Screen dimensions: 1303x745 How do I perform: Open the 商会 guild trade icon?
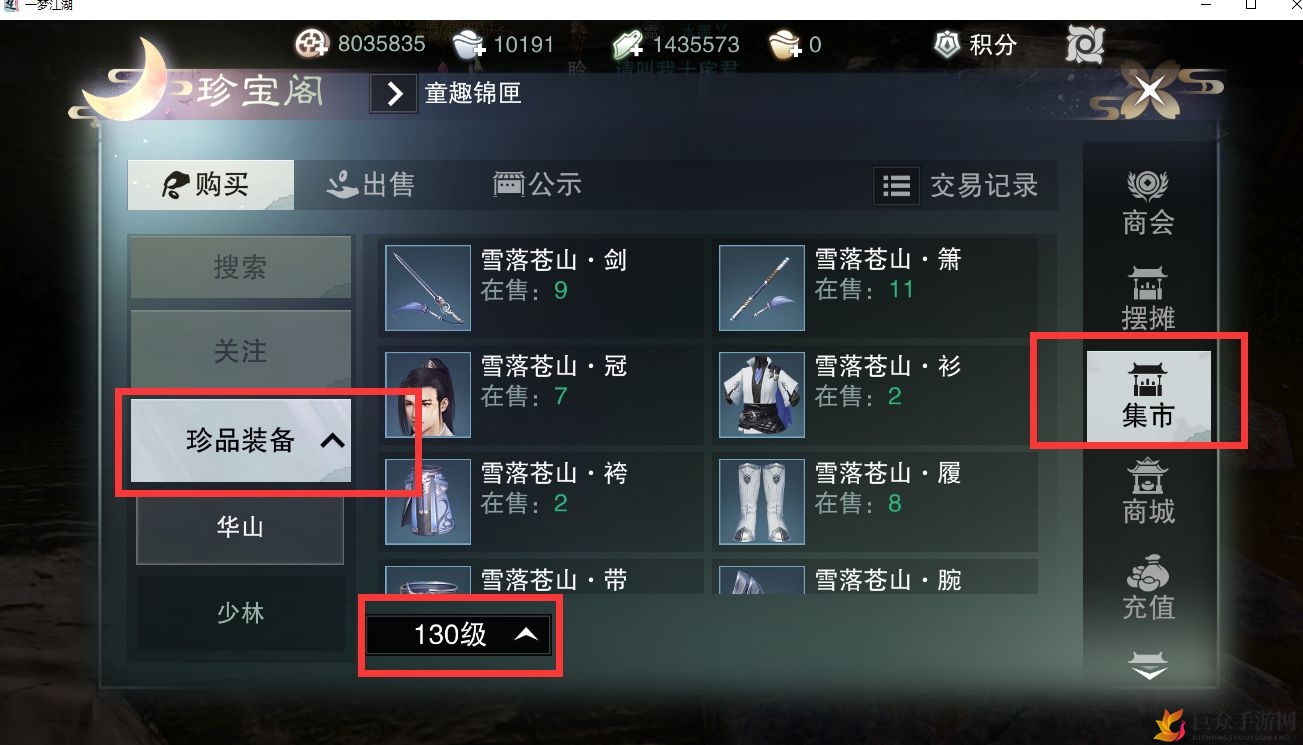[x=1148, y=203]
